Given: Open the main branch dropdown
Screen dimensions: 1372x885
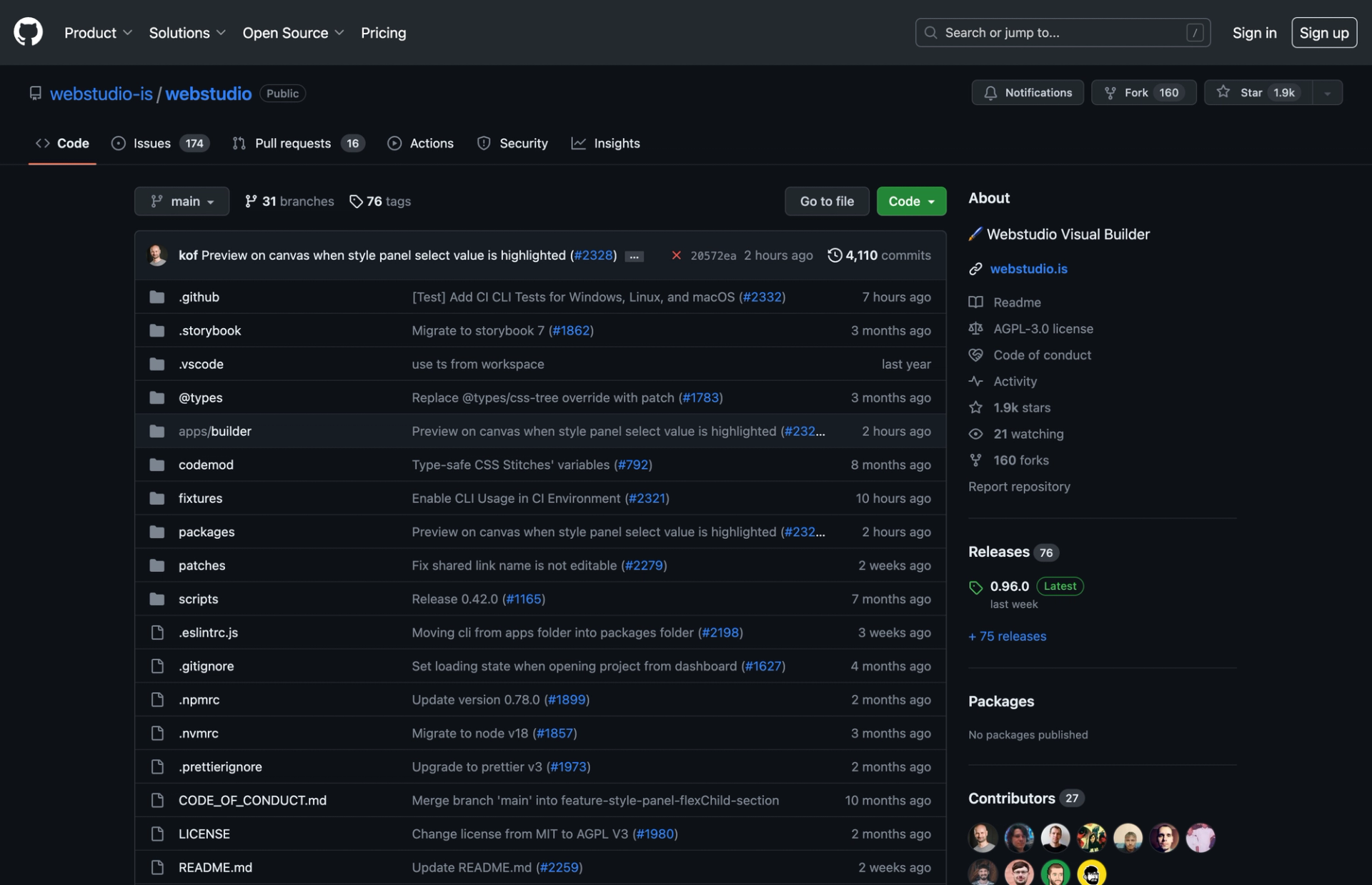Looking at the screenshot, I should [x=182, y=202].
